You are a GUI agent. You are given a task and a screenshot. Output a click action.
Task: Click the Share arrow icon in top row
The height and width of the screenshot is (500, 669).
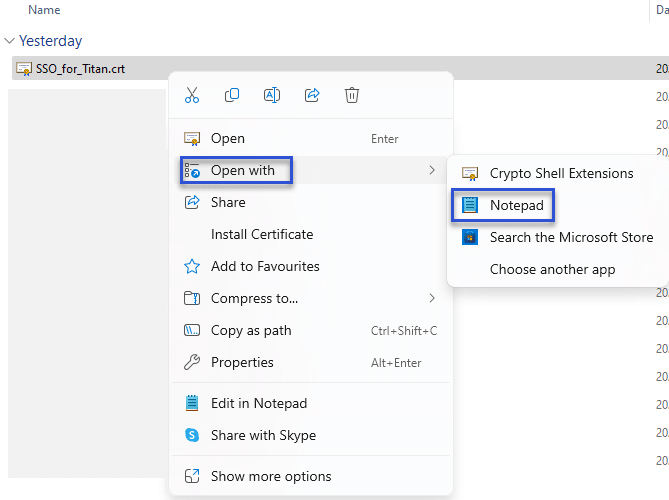(x=312, y=95)
